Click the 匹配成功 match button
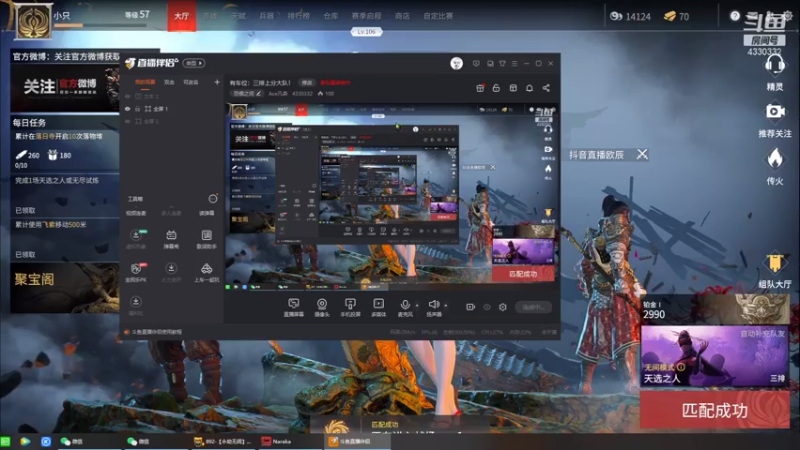Viewport: 800px width, 450px height. tap(715, 410)
